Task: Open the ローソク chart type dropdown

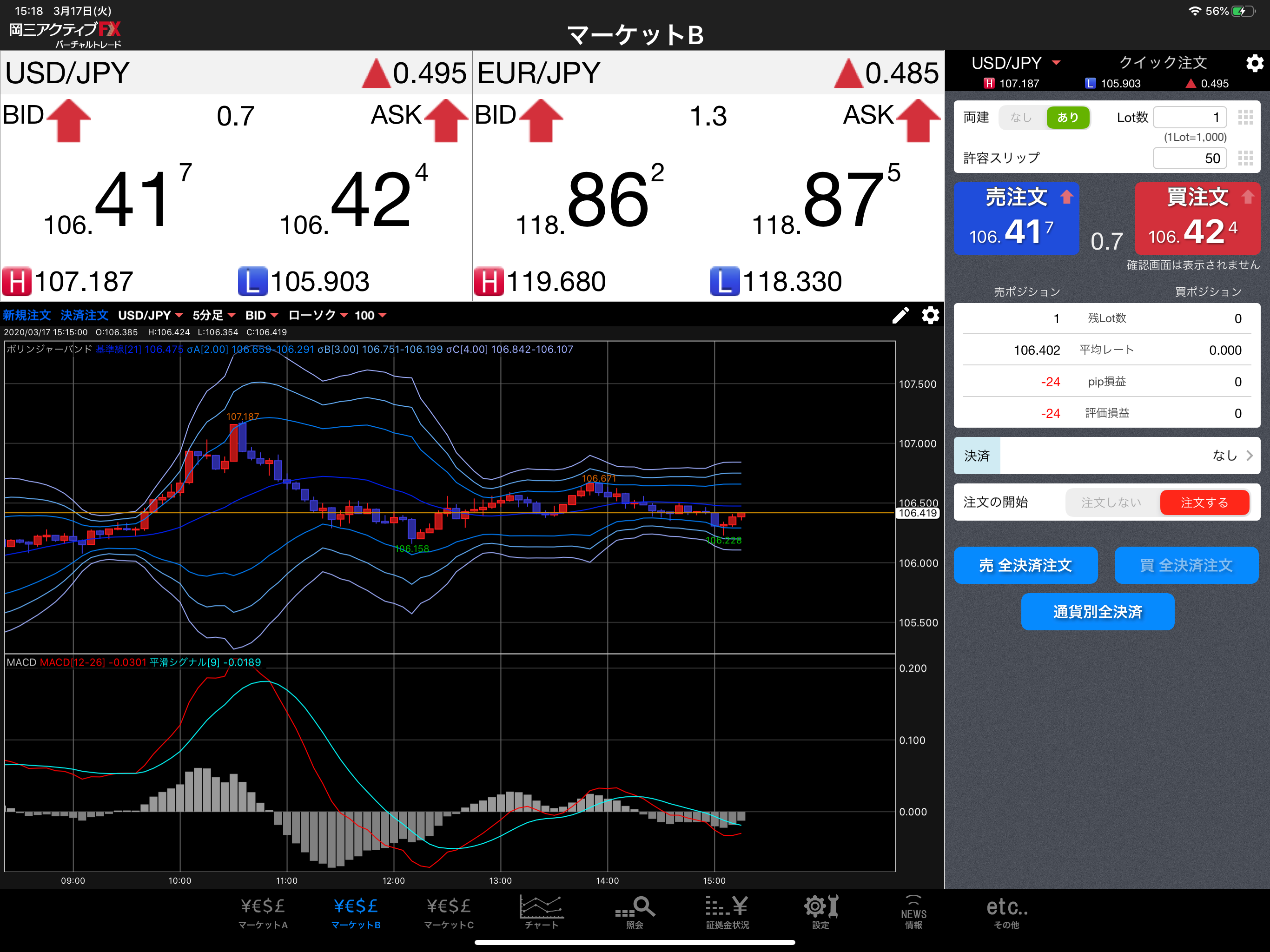Action: point(317,315)
